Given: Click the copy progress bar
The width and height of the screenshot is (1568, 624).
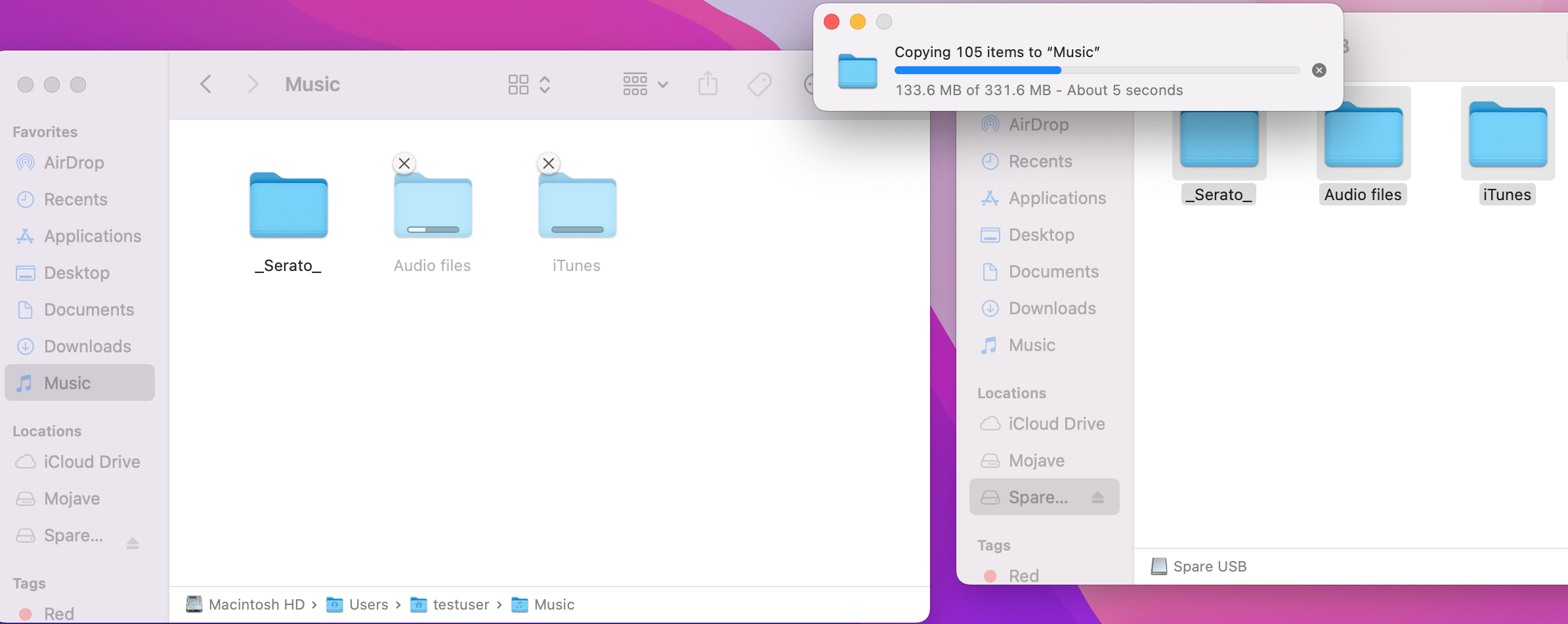Looking at the screenshot, I should pyautogui.click(x=1096, y=70).
